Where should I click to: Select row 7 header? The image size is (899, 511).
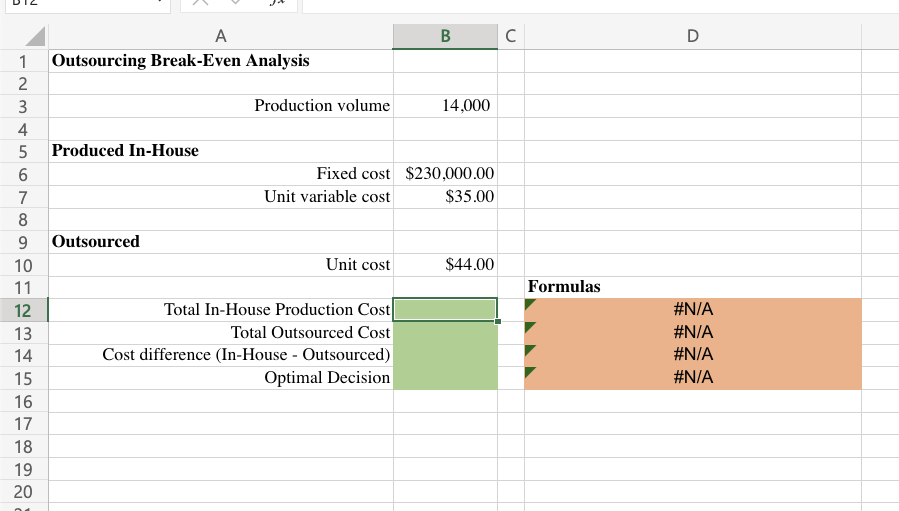(24, 197)
